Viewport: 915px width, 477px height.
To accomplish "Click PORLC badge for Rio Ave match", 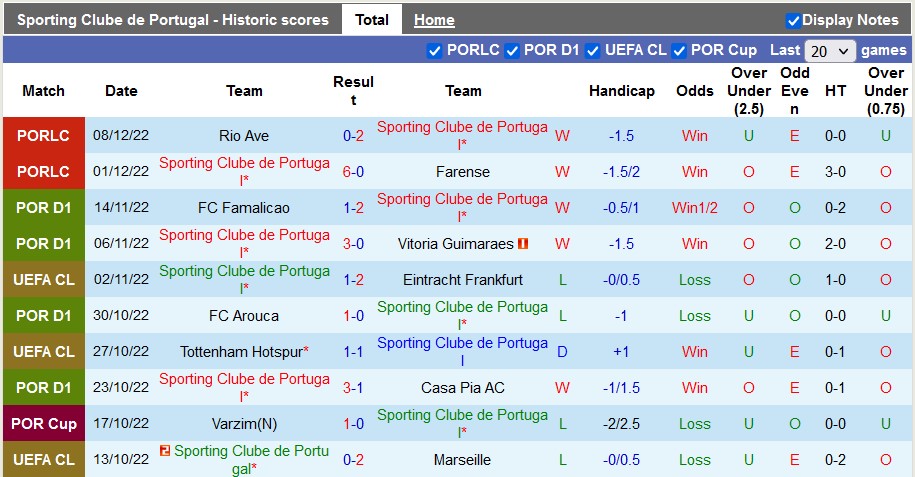I will pyautogui.click(x=44, y=135).
